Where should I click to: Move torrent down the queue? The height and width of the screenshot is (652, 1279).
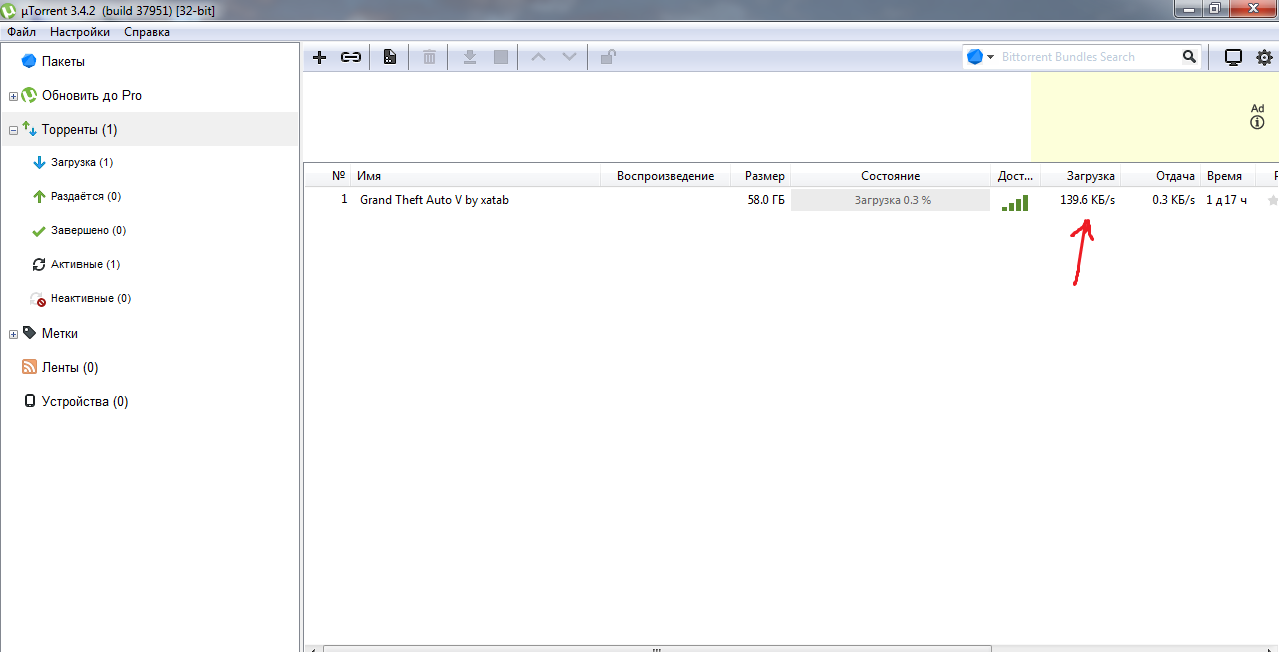click(569, 57)
